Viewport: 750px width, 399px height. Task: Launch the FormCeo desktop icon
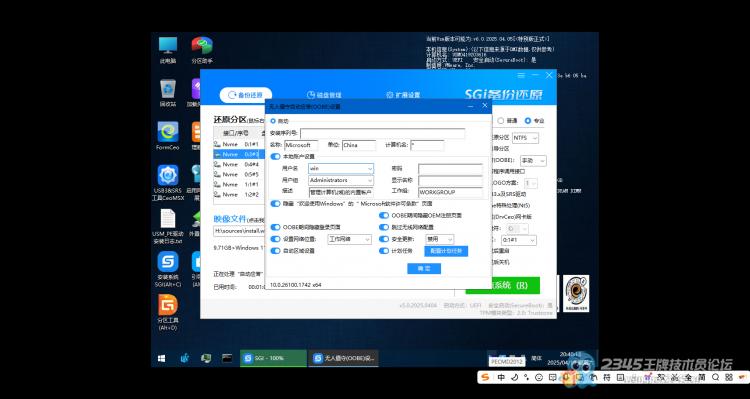168,135
